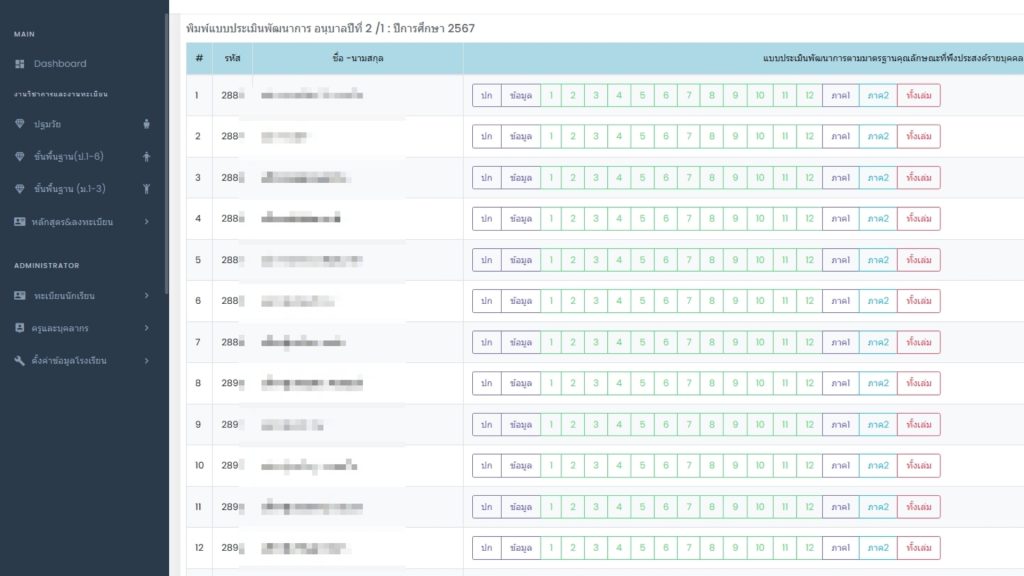Click page 7 button in row 8
The width and height of the screenshot is (1024, 576).
[x=688, y=383]
